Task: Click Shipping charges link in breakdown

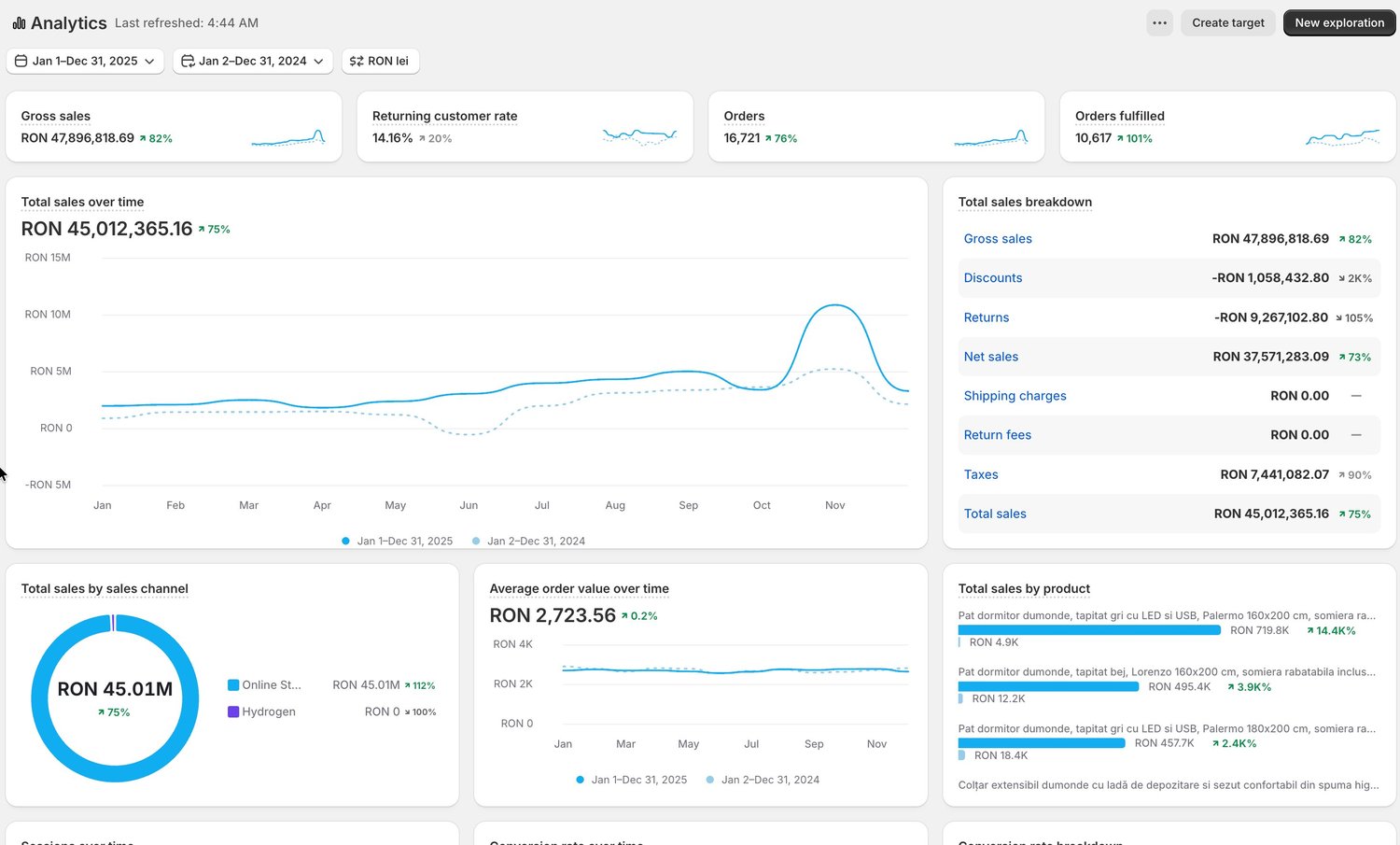Action: (1015, 396)
